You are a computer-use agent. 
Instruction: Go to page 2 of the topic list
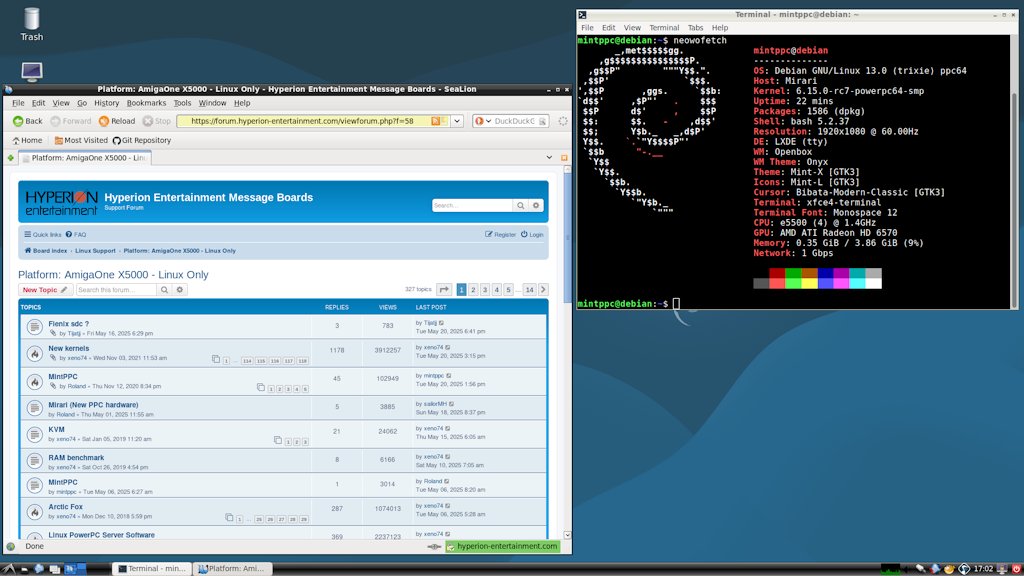point(473,290)
